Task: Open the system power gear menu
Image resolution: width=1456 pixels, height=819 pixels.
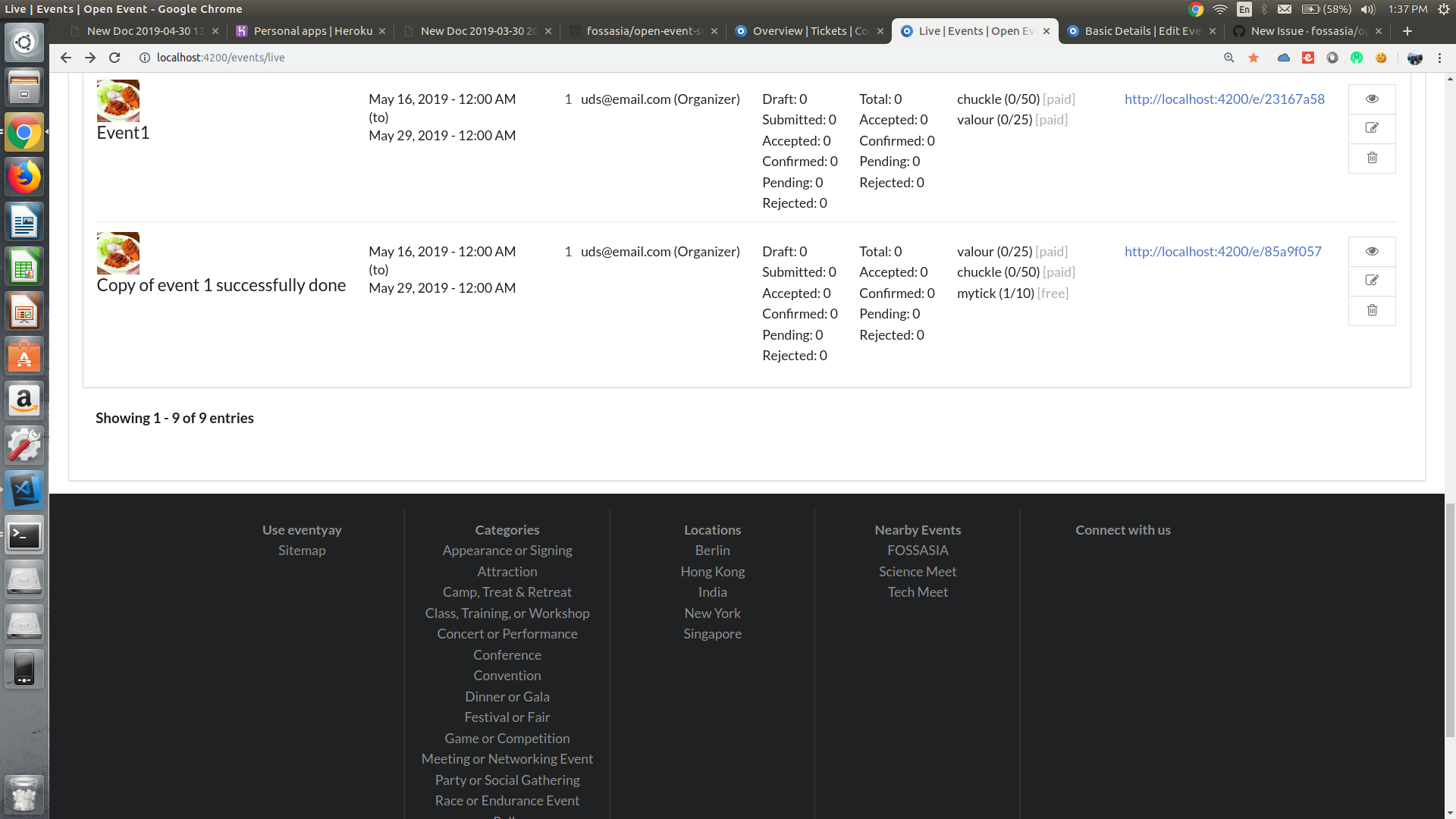Action: [1444, 9]
